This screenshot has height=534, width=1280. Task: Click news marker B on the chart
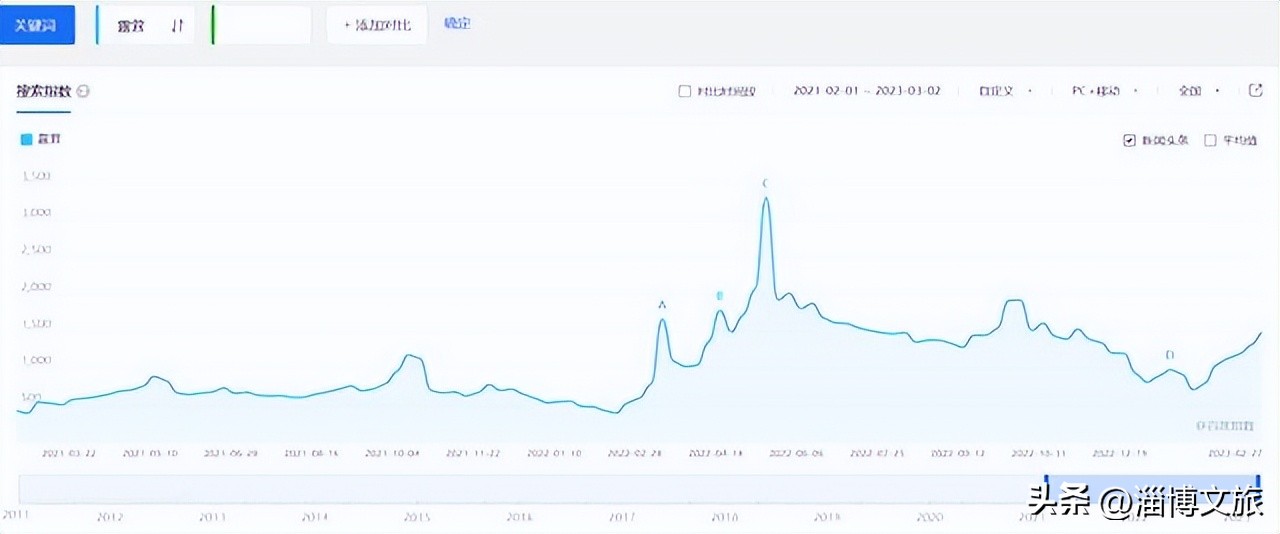[x=719, y=296]
